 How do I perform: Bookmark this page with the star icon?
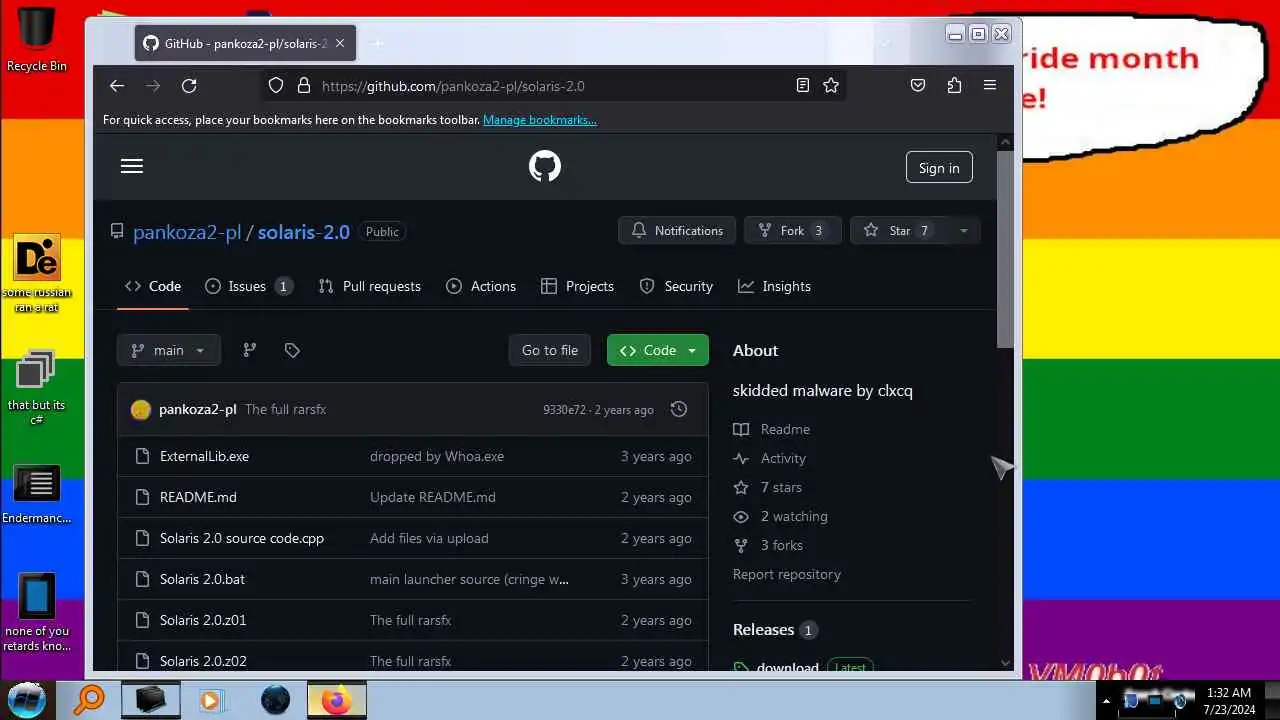pos(831,86)
